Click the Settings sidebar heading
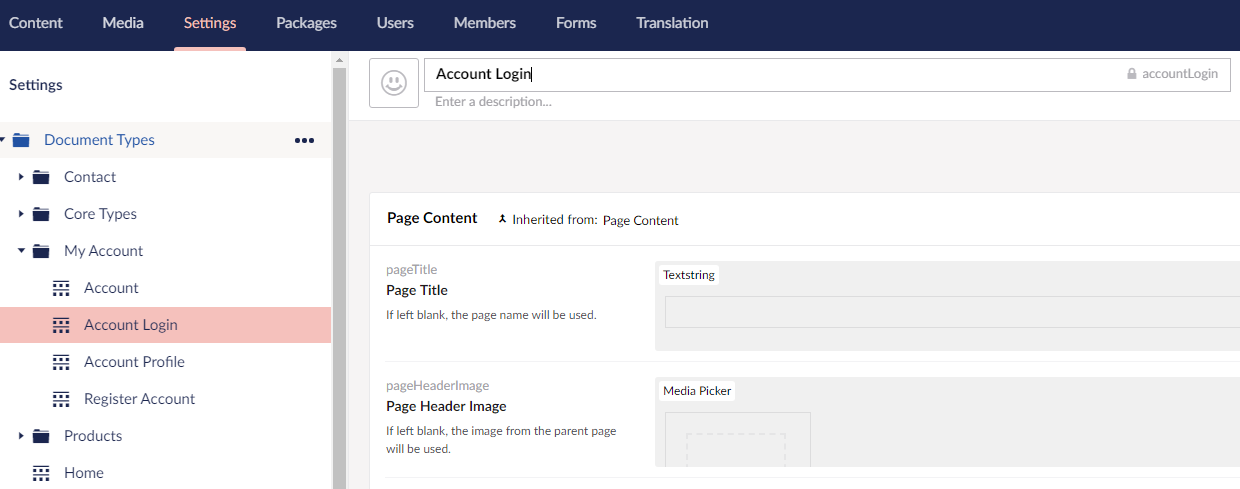Image resolution: width=1240 pixels, height=489 pixels. [36, 85]
